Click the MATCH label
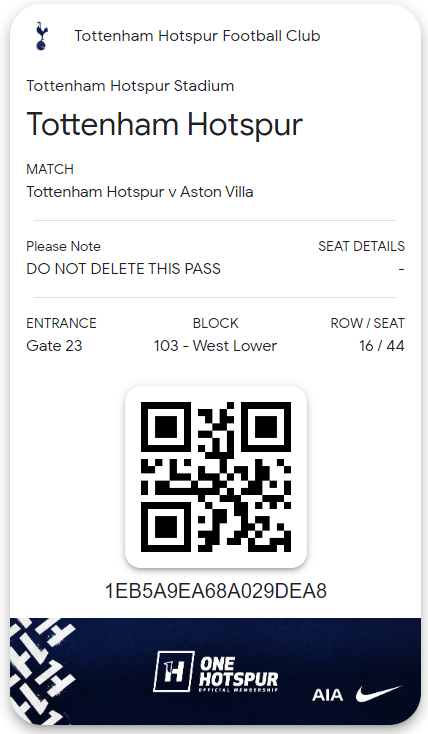The width and height of the screenshot is (428, 734). point(50,169)
